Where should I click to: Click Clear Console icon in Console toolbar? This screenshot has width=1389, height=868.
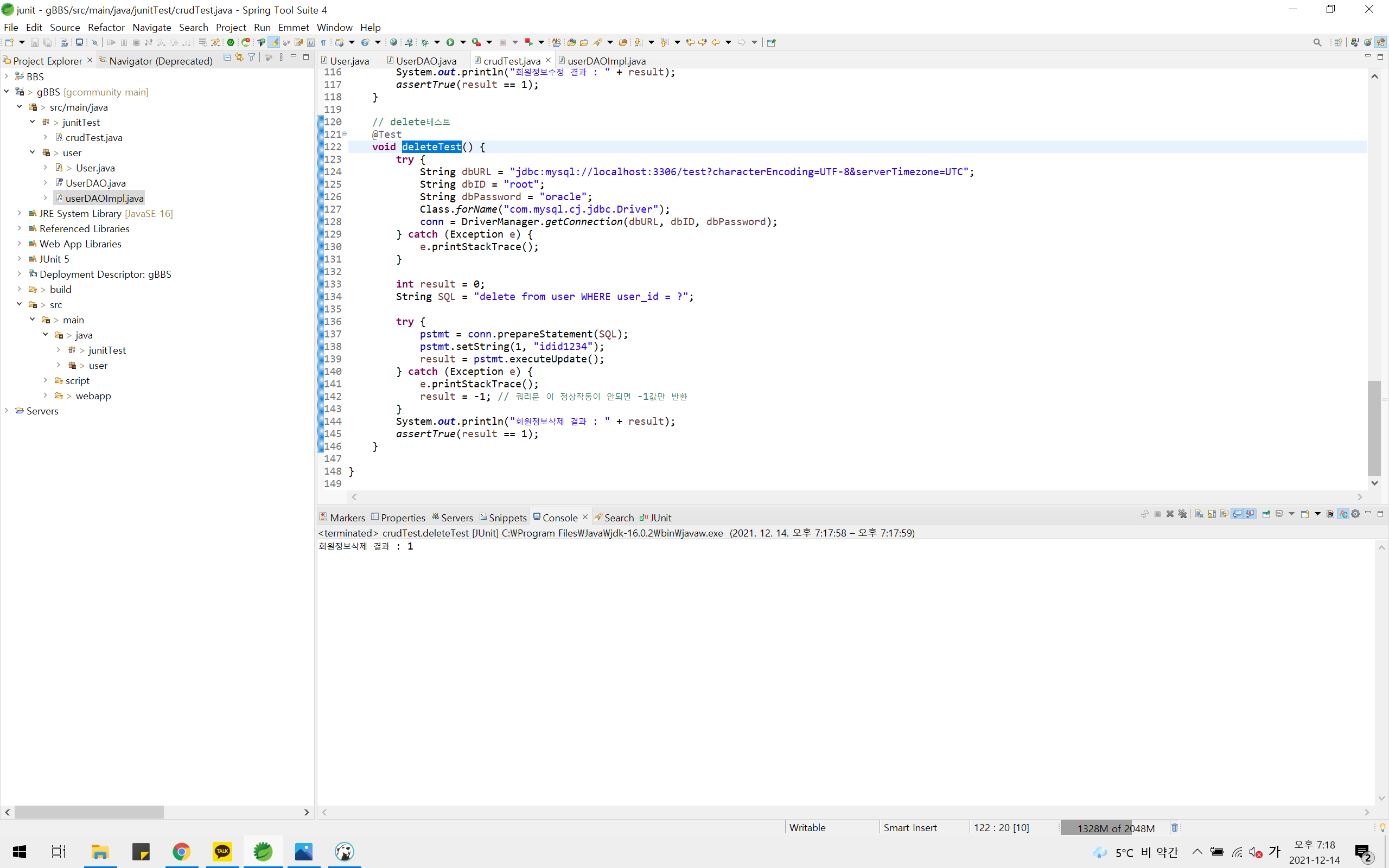point(1199,514)
